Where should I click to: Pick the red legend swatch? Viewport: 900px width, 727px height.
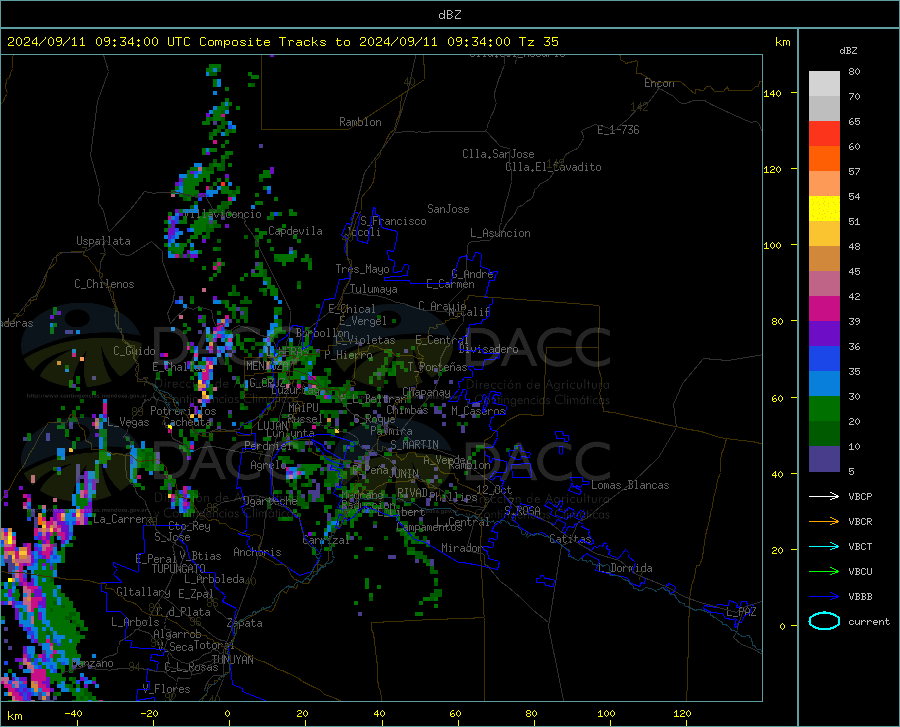pyautogui.click(x=824, y=134)
